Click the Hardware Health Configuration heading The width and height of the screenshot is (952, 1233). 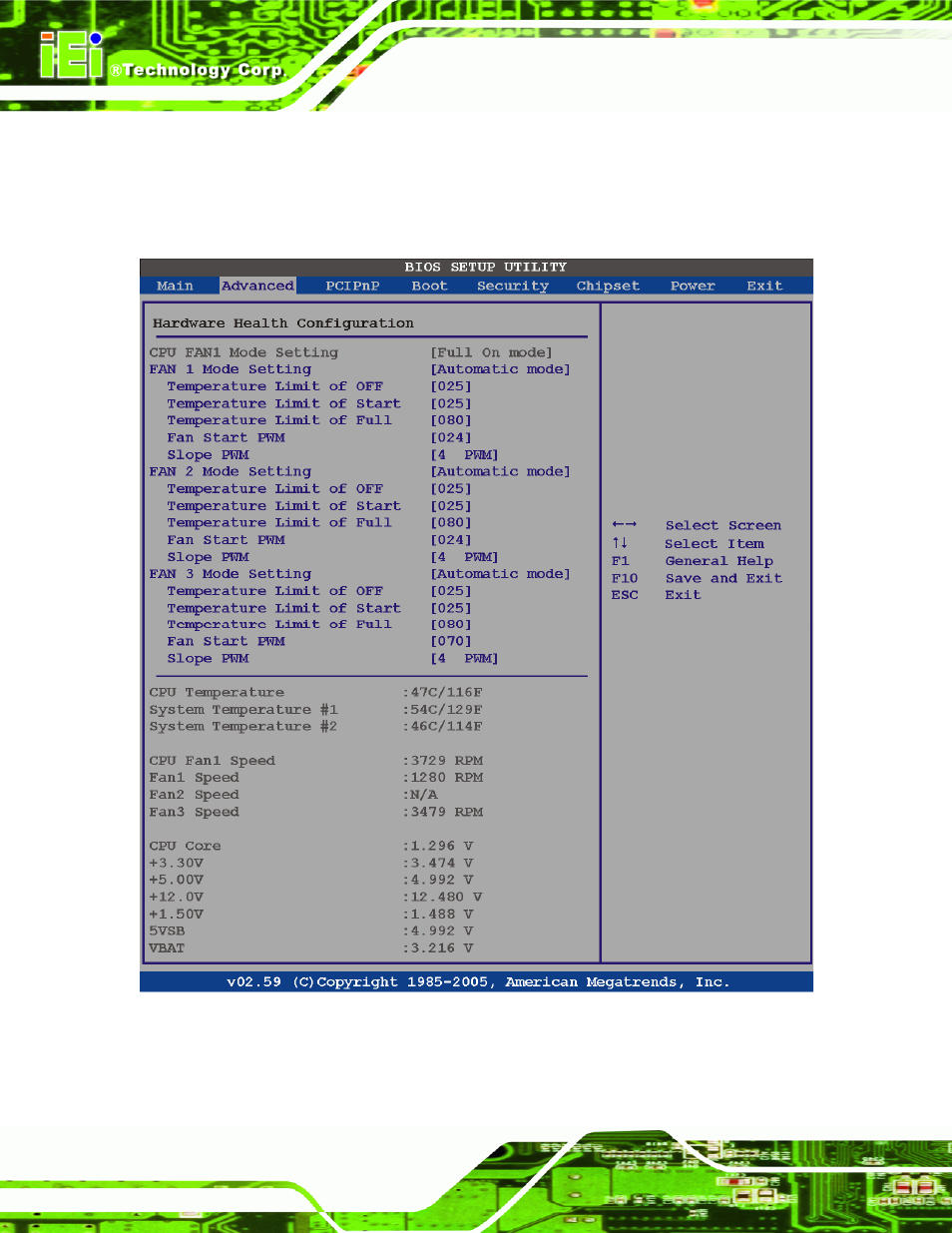tap(283, 323)
